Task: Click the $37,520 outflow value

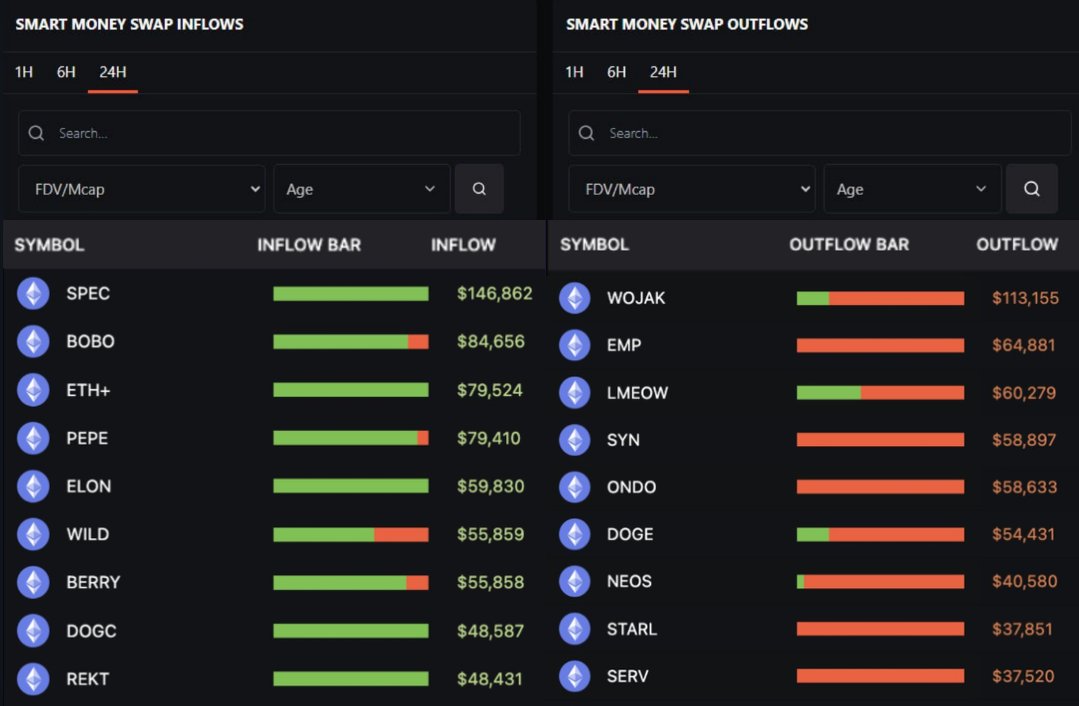Action: pyautogui.click(x=1023, y=676)
